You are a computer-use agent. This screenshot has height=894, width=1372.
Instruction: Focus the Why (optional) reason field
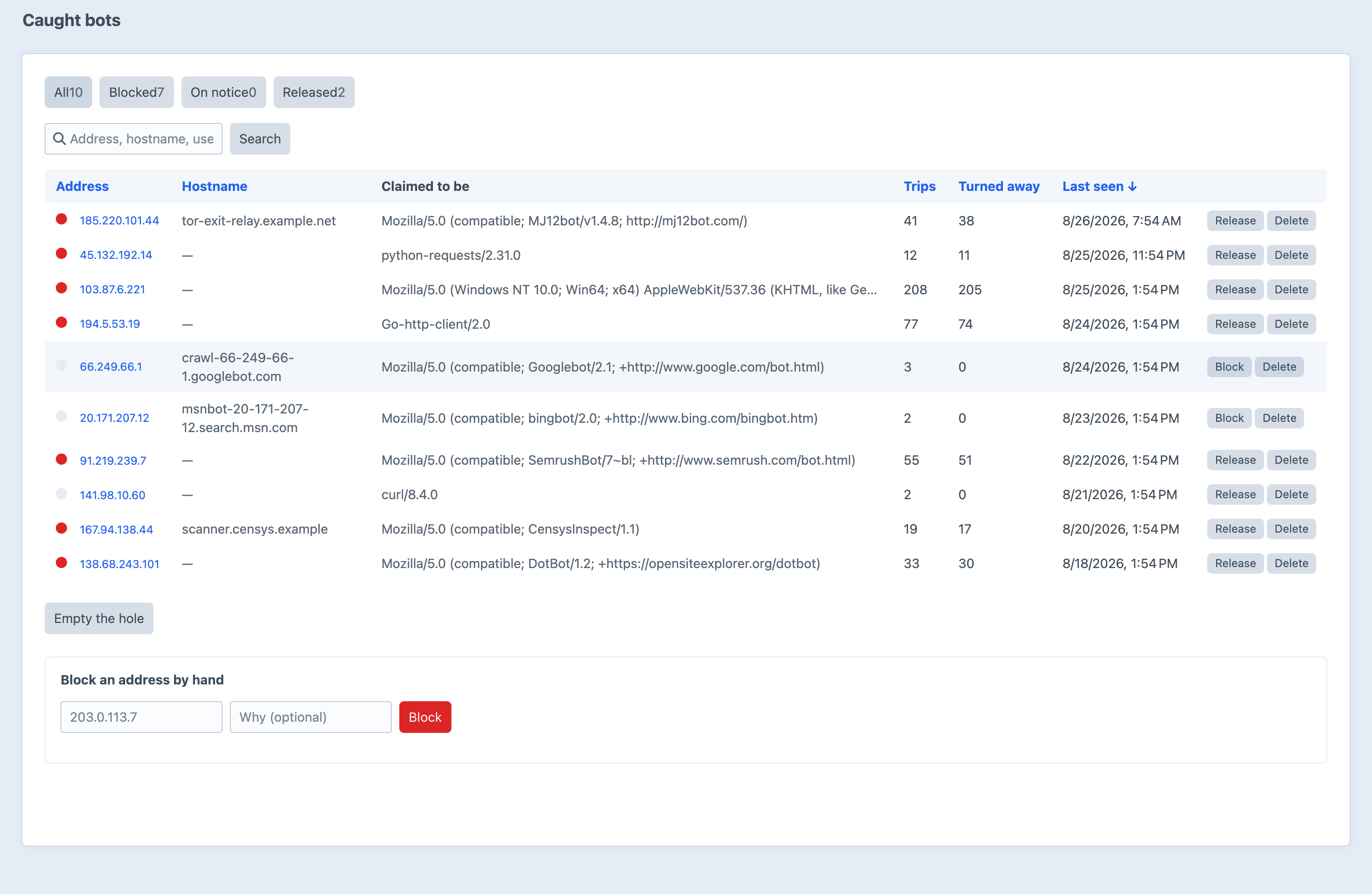[311, 717]
